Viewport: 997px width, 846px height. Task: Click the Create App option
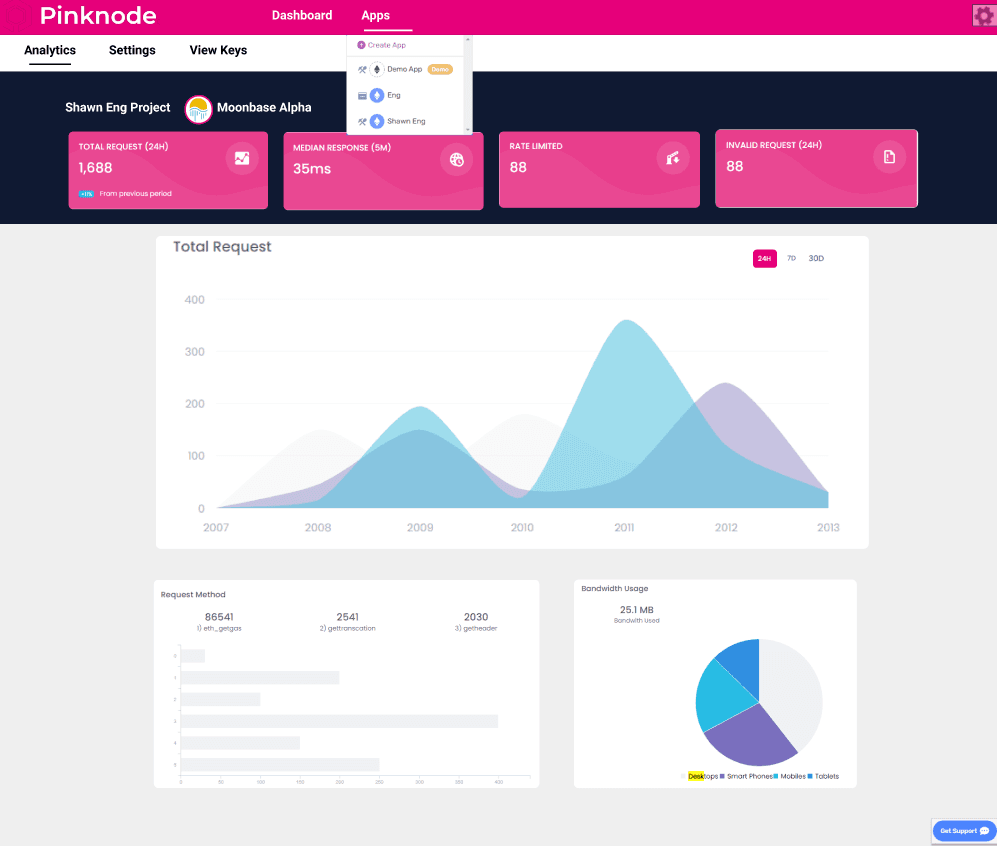[x=385, y=44]
